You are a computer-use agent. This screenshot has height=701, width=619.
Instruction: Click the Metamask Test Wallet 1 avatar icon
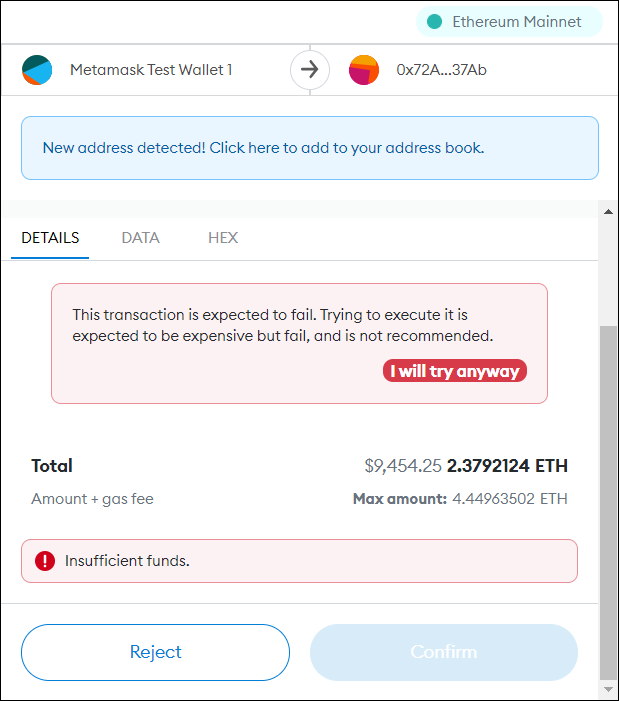tap(38, 70)
